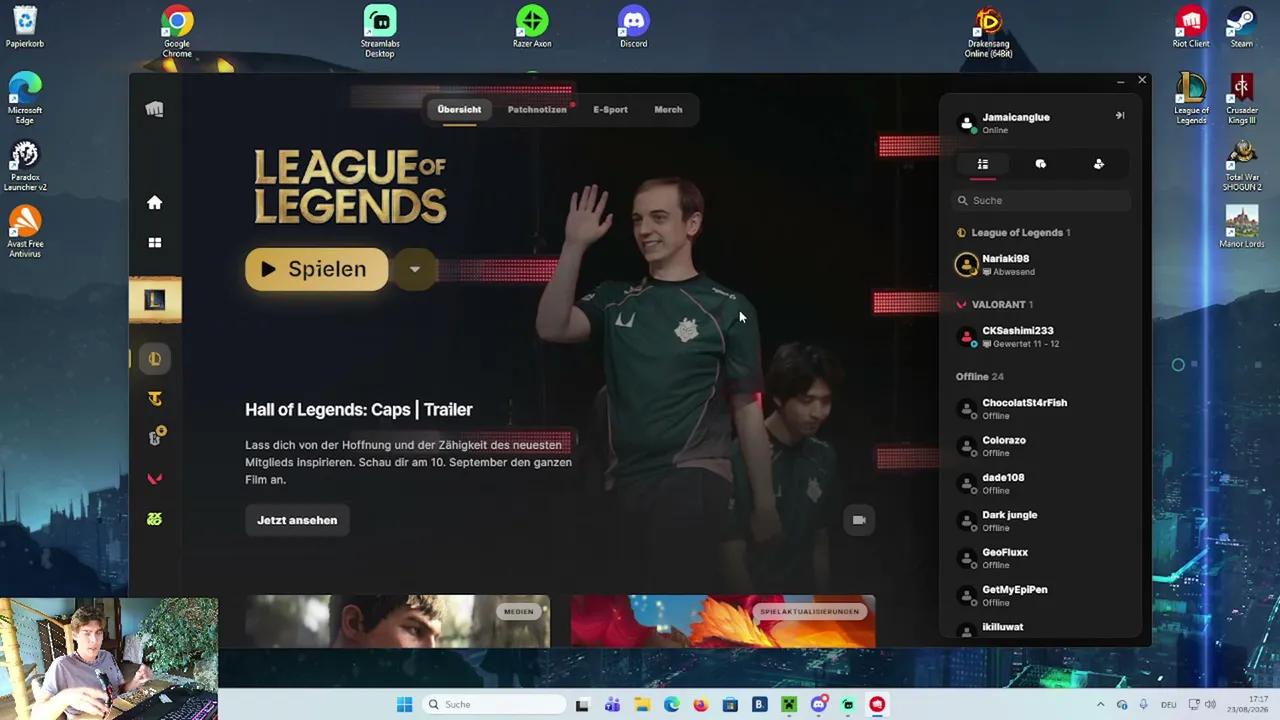Click the Windows taskbar Suche search box
Image resolution: width=1280 pixels, height=720 pixels.
point(494,704)
